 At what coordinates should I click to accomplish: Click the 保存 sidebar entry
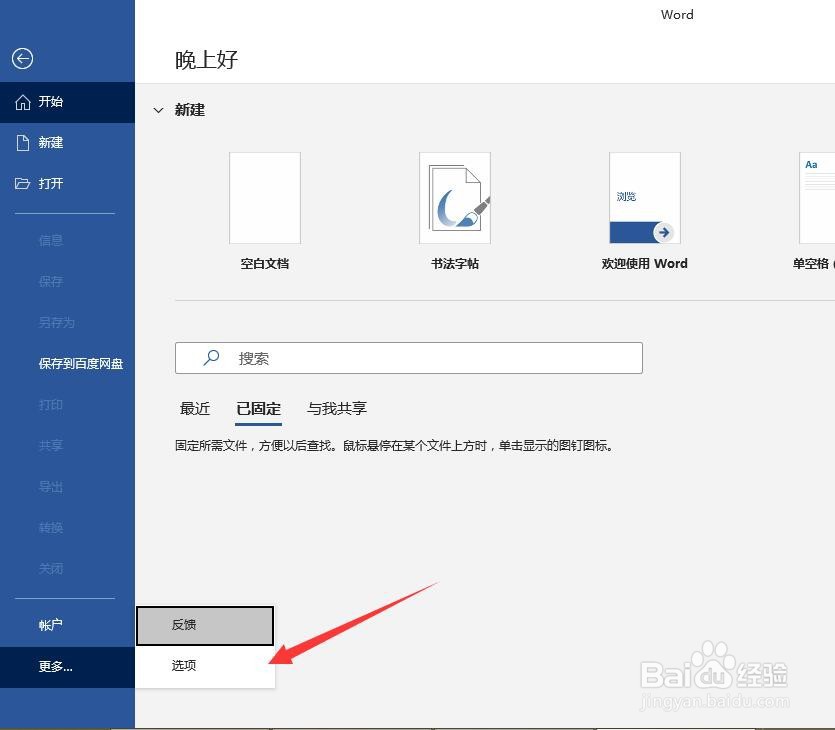click(67, 281)
